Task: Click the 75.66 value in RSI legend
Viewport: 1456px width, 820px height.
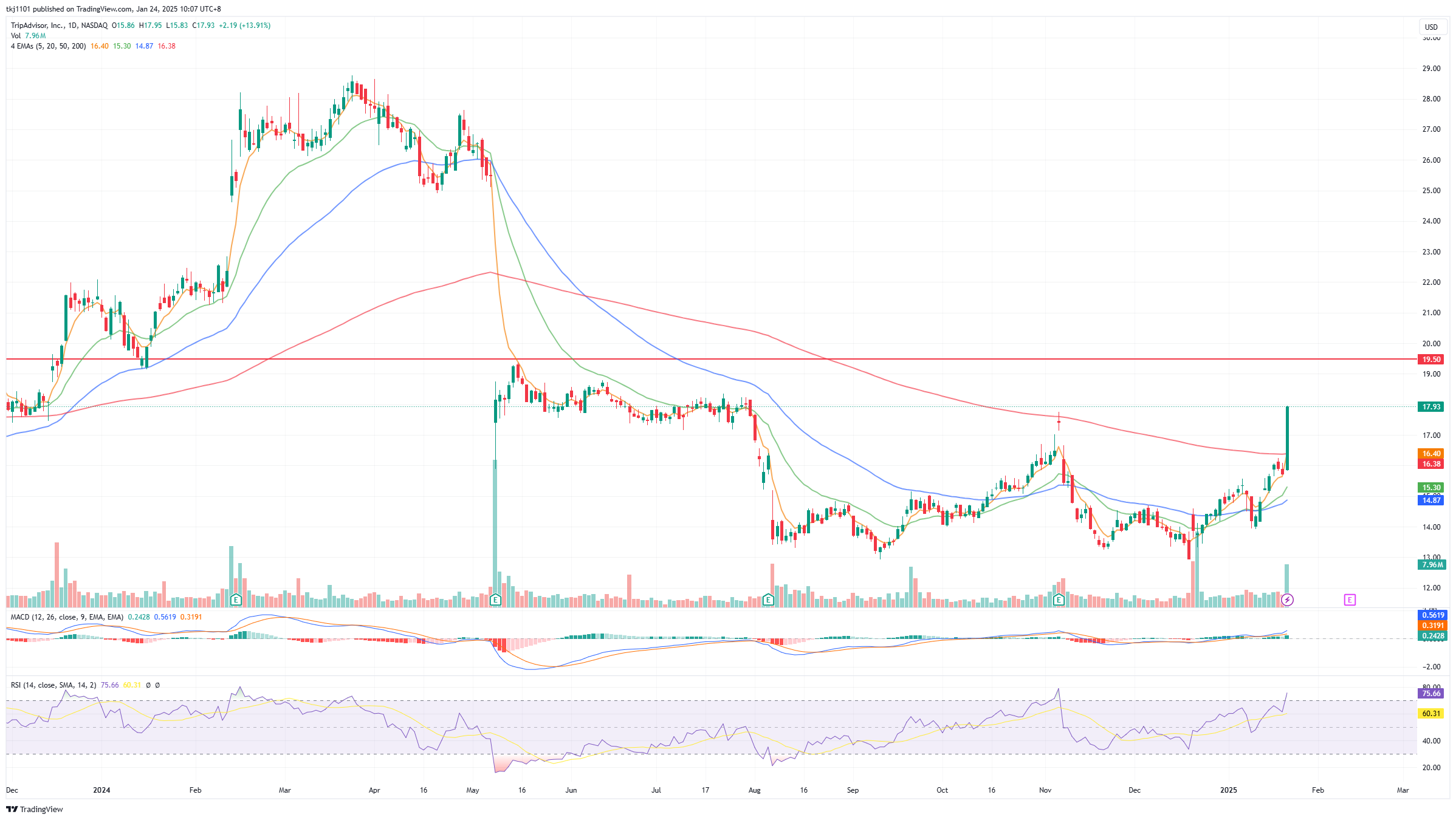Action: 109,685
